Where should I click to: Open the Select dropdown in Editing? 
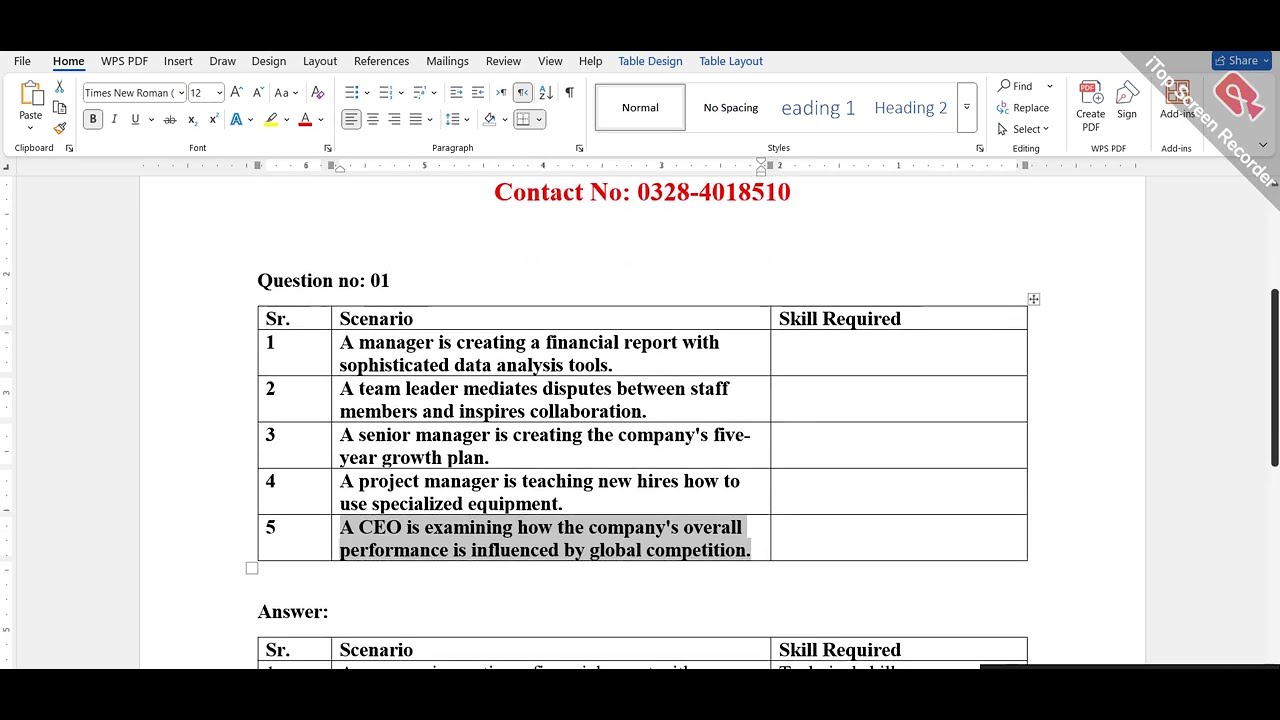pos(1023,129)
